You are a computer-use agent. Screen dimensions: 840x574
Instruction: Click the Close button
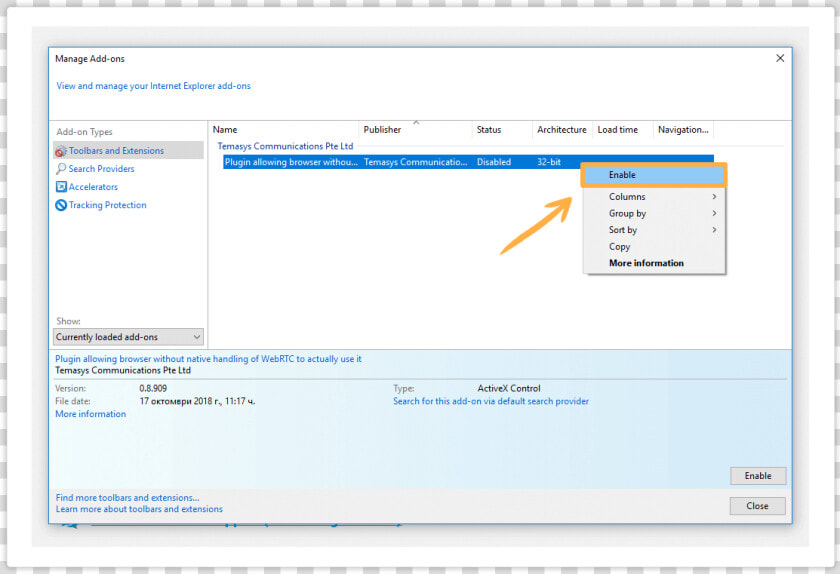click(758, 506)
